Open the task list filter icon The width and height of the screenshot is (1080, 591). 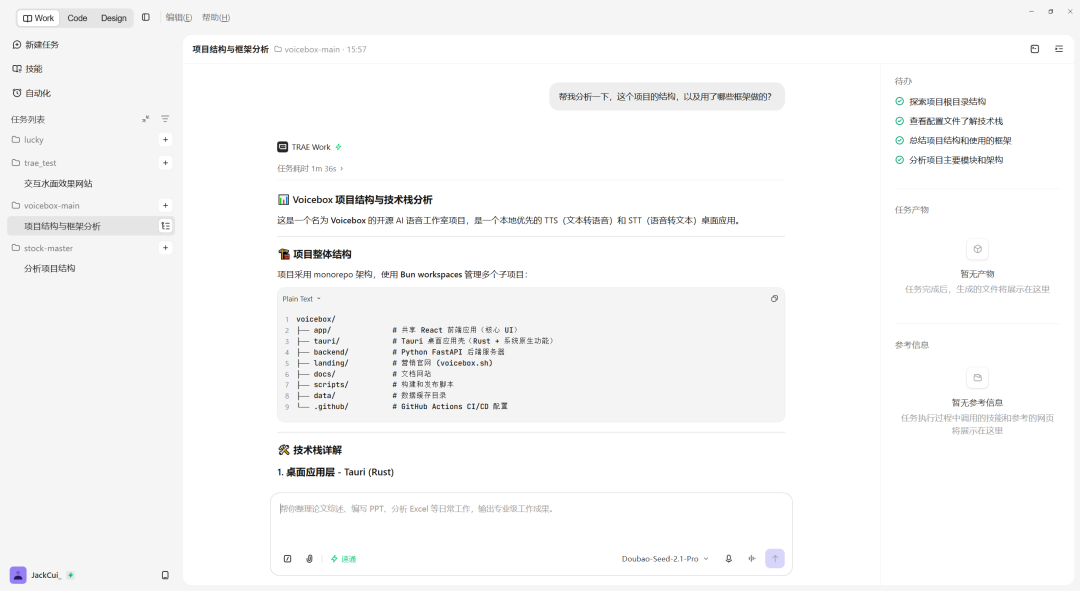point(165,119)
